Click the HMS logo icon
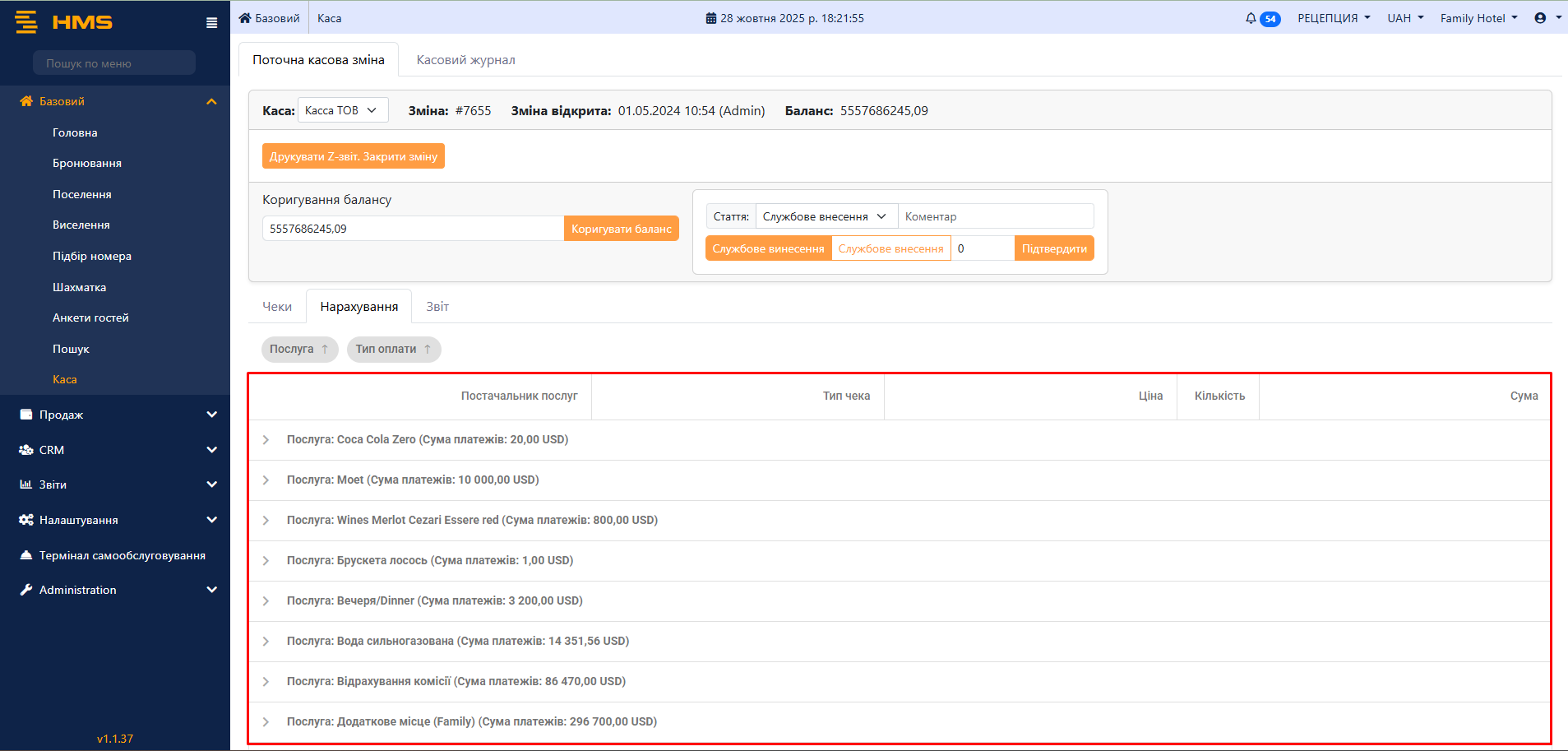1568x751 pixels. click(x=26, y=22)
